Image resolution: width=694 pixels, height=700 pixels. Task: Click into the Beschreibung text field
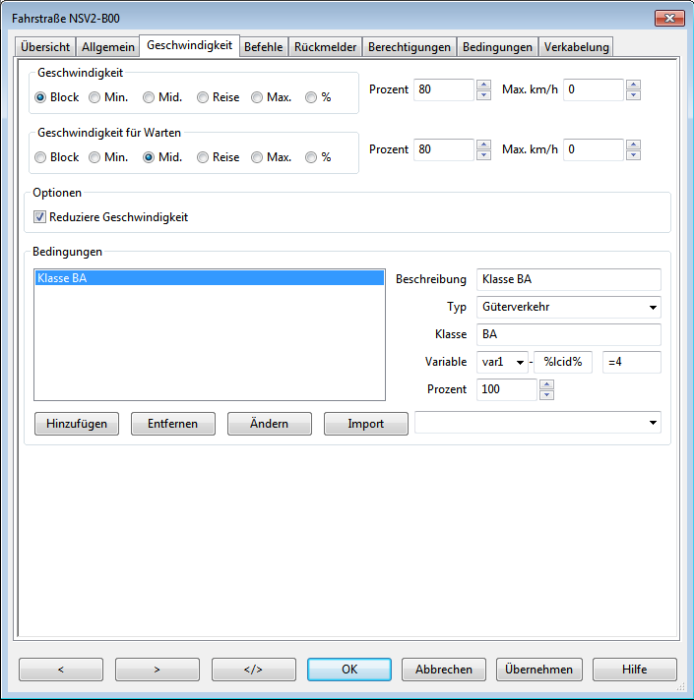(568, 279)
